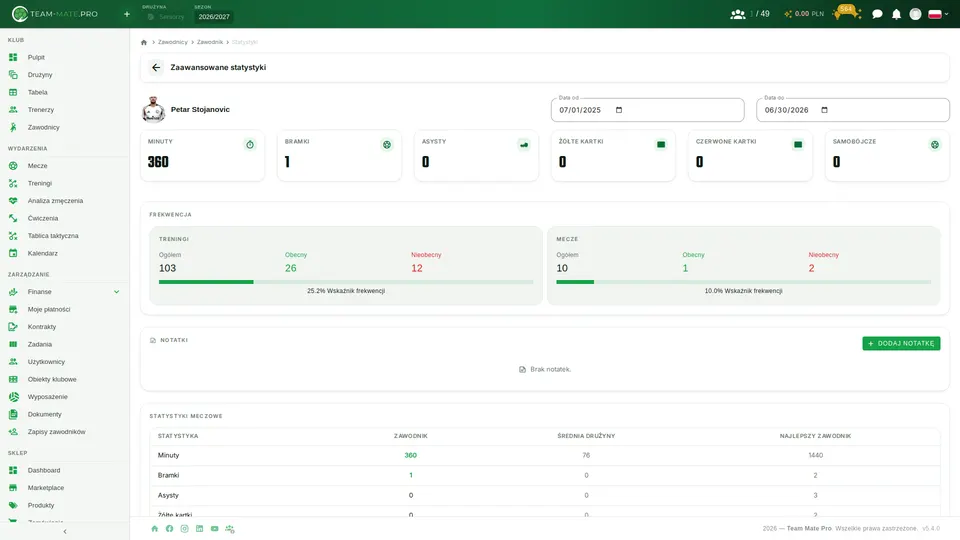Open the LinkedIn icon in footer
Image resolution: width=960 pixels, height=540 pixels.
click(x=200, y=528)
